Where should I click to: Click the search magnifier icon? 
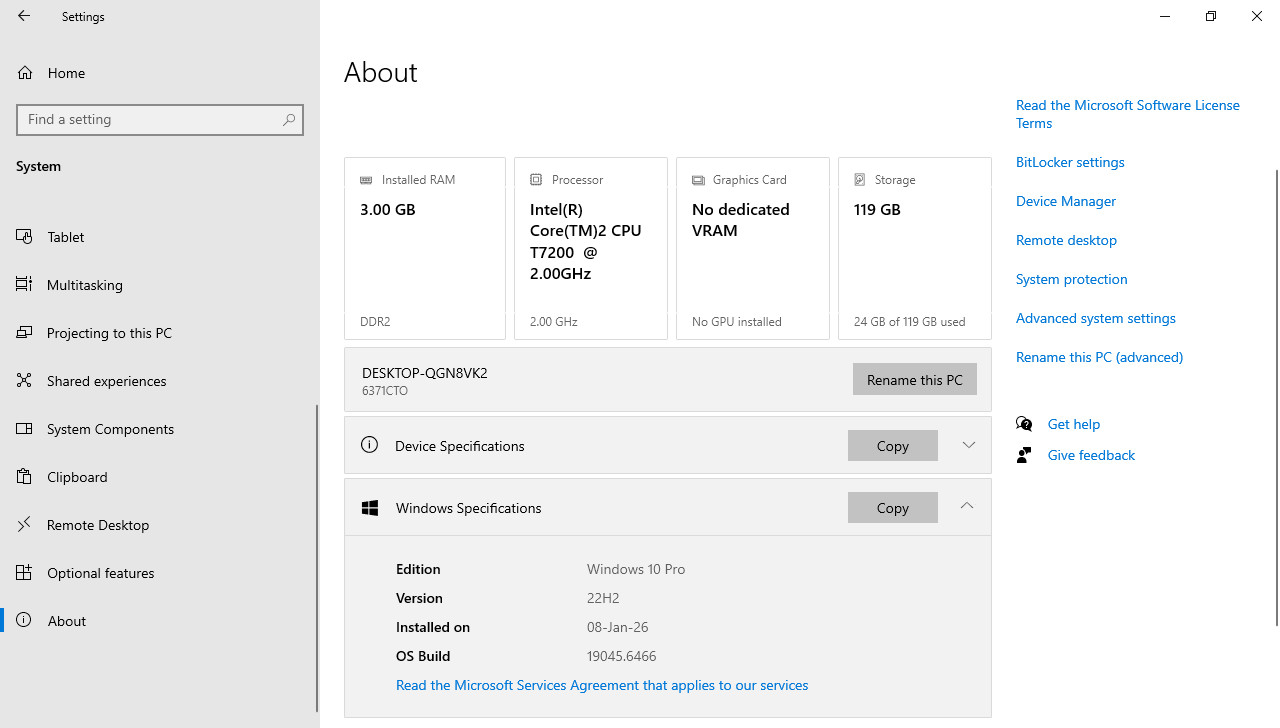289,120
